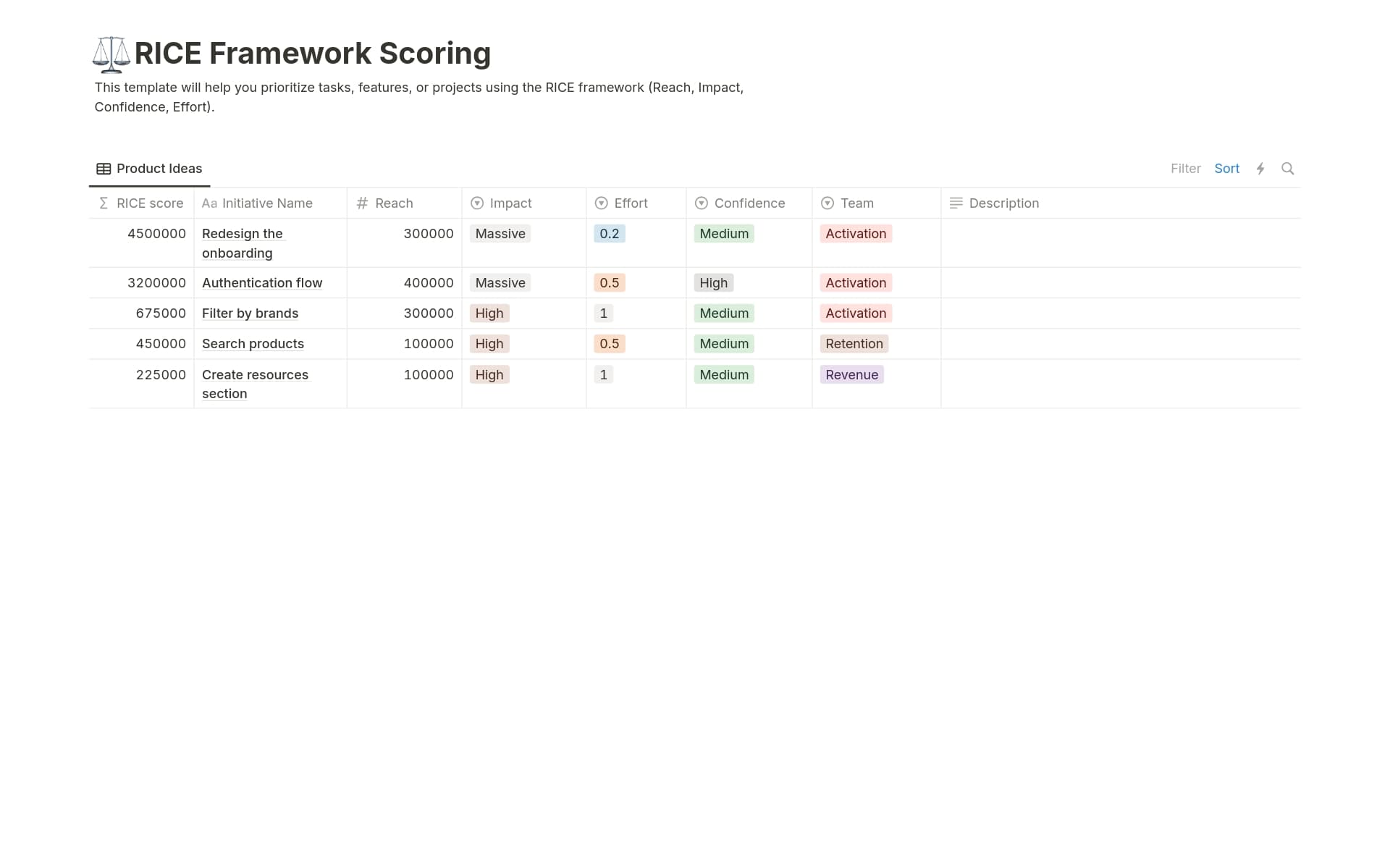Click the Aa icon on Initiative Name header
Viewport: 1390px width, 868px height.
point(209,203)
